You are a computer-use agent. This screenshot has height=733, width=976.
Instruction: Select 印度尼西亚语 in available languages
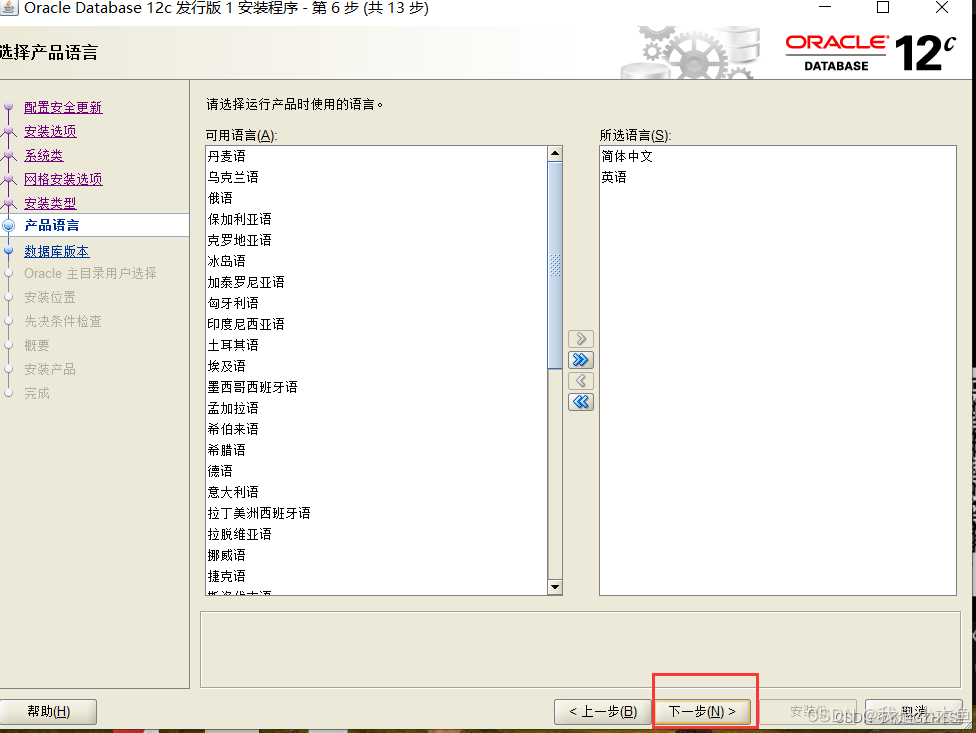click(377, 324)
